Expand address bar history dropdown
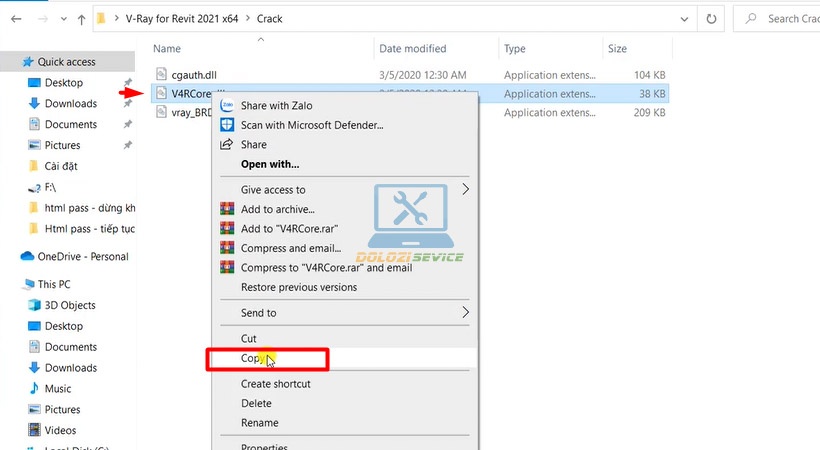 point(684,19)
